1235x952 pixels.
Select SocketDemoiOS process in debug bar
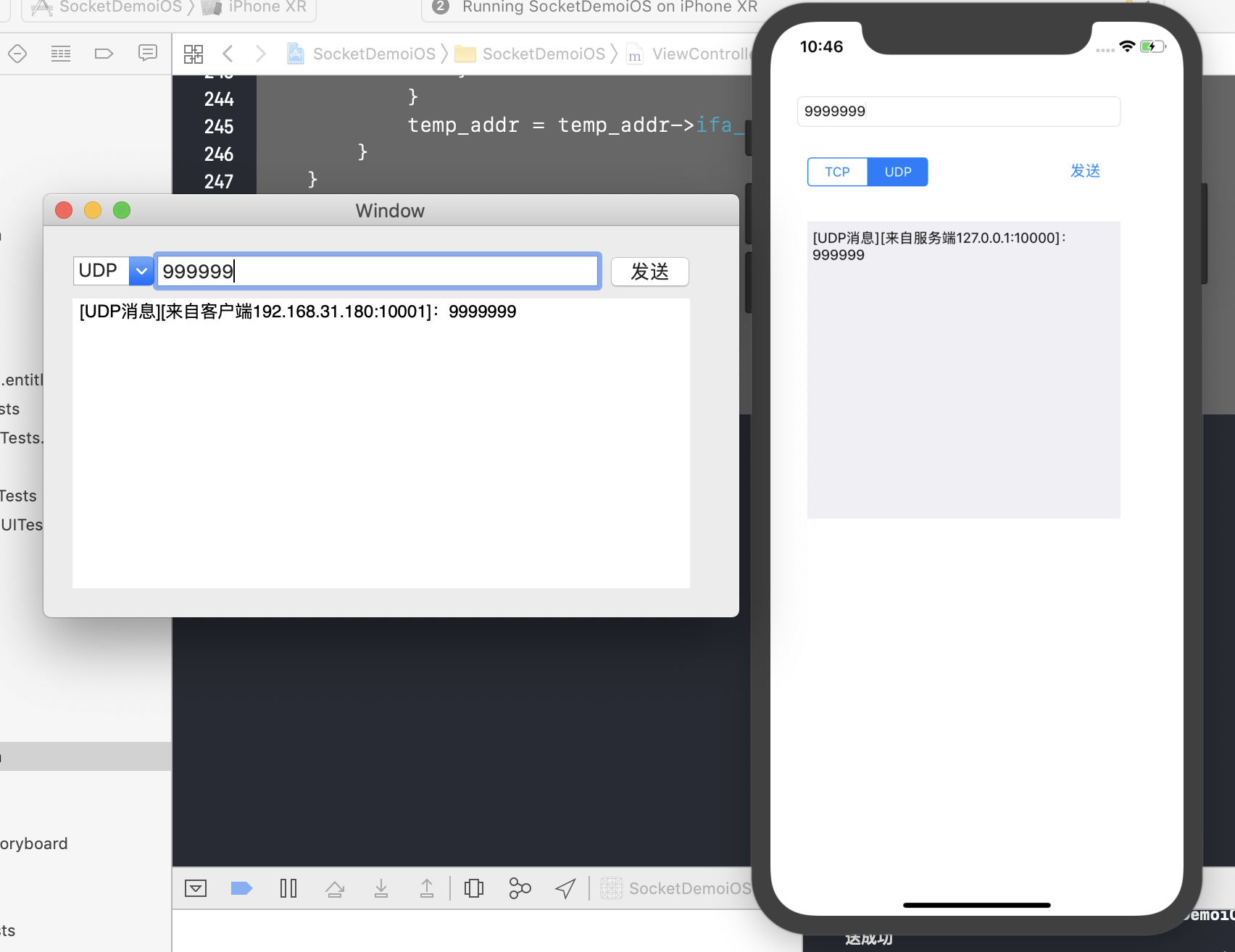(676, 888)
